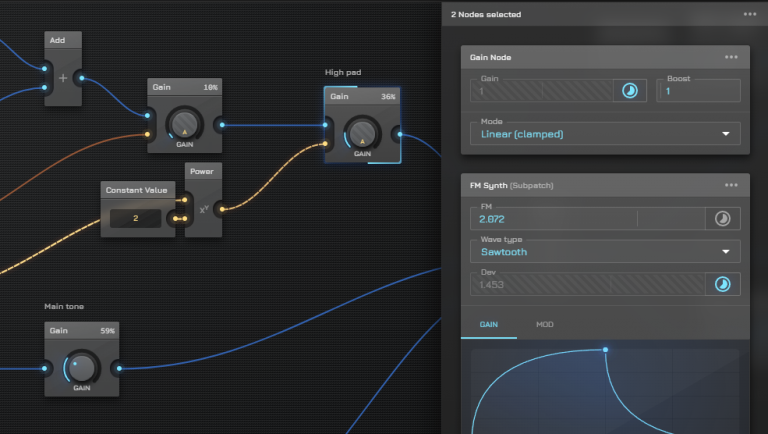Click the output port of the Power node
The height and width of the screenshot is (434, 768).
pyautogui.click(x=222, y=209)
